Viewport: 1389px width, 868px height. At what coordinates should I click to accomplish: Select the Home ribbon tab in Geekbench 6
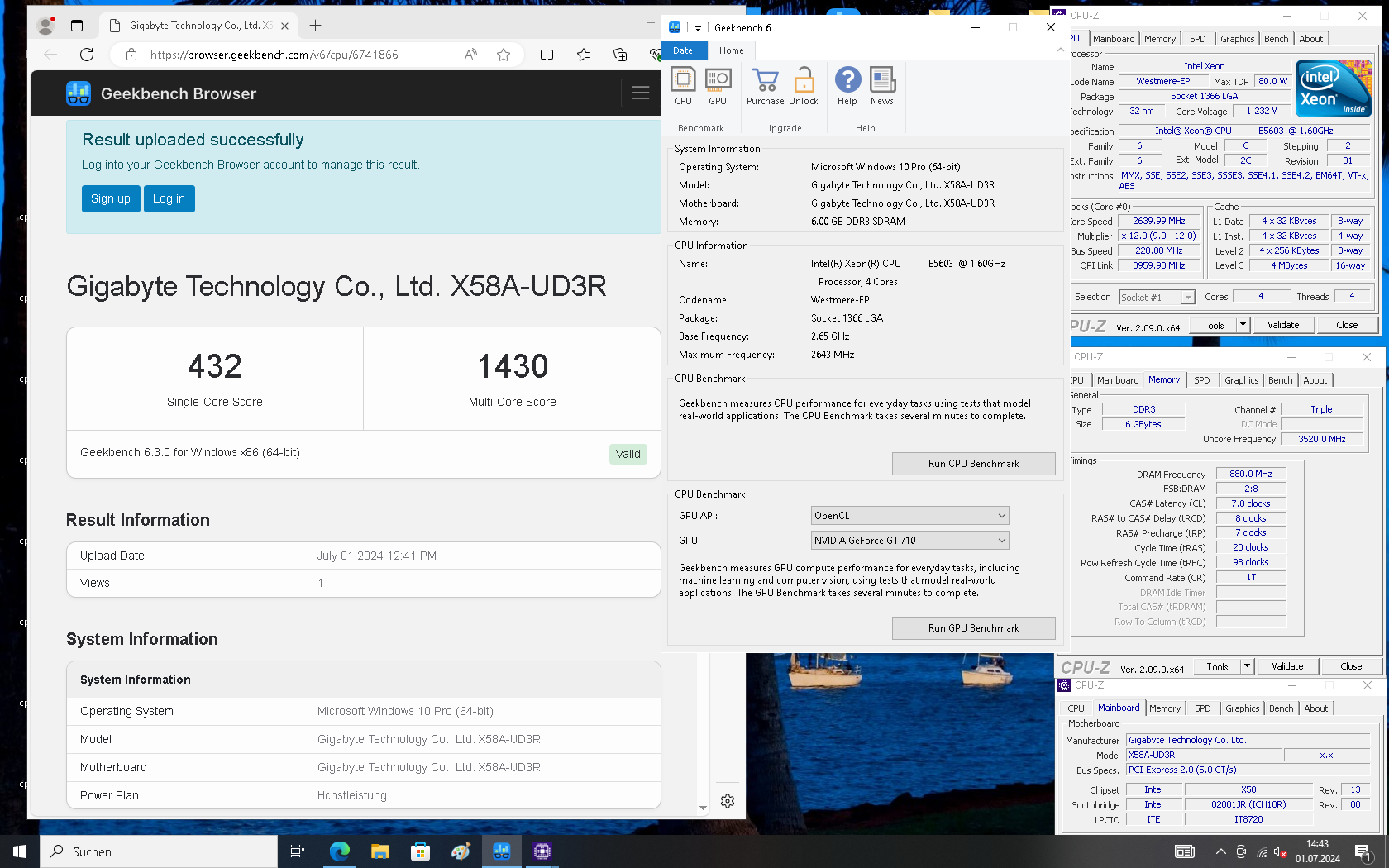click(x=732, y=50)
